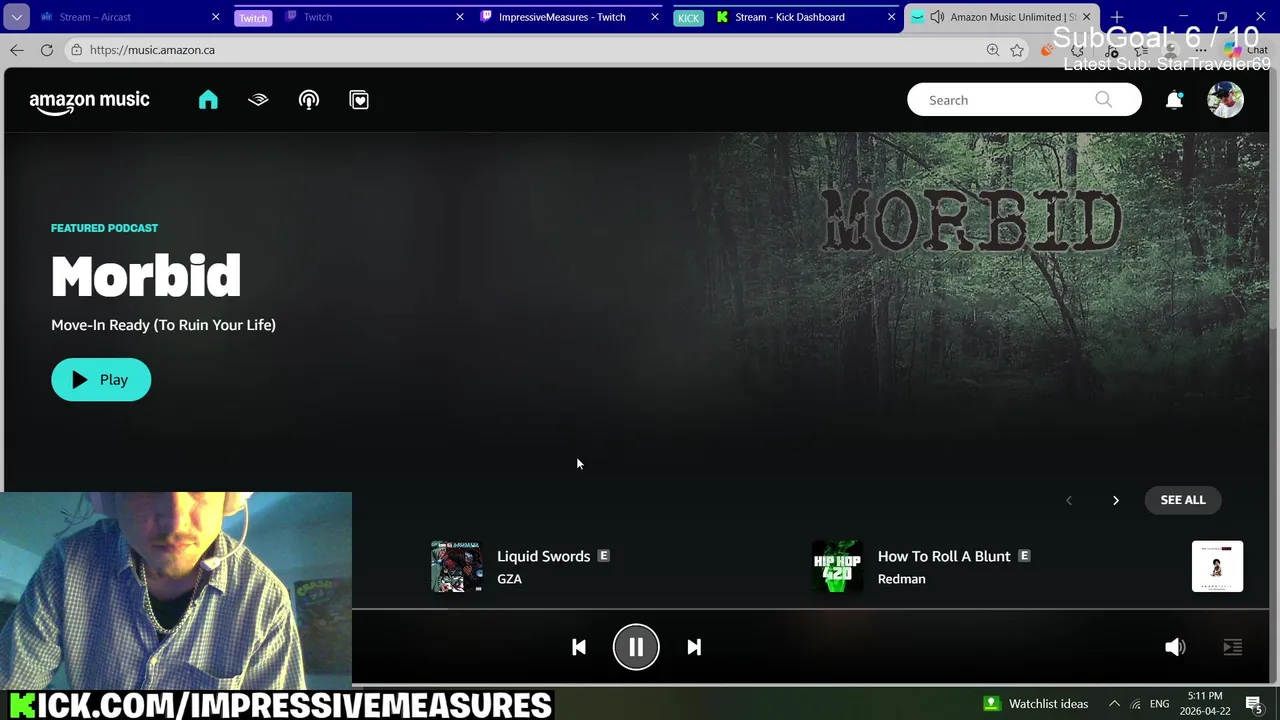This screenshot has height=720, width=1280.
Task: Open Watchlist ideas in taskbar
Action: 1036,704
